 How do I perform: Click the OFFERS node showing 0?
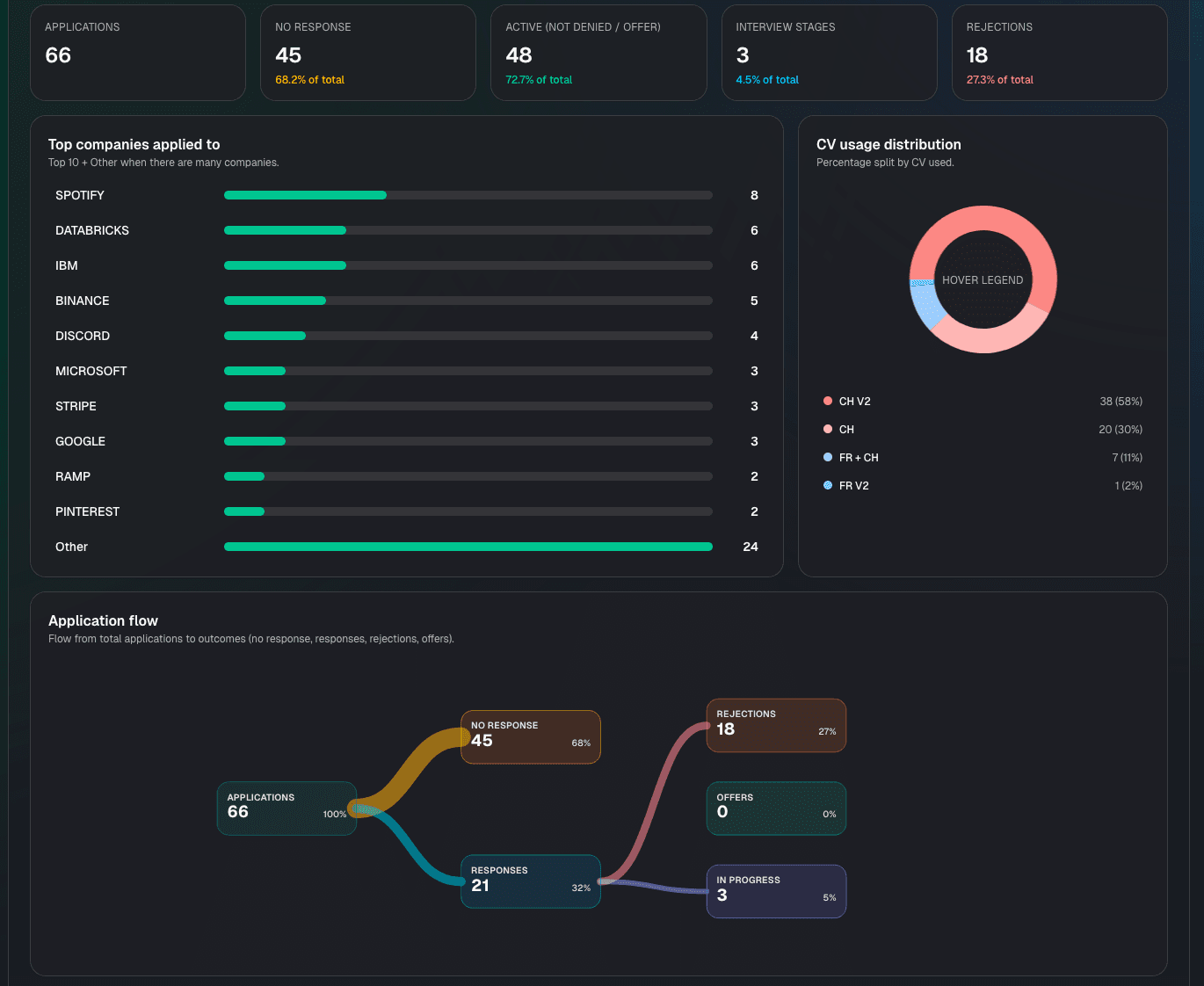[x=776, y=808]
